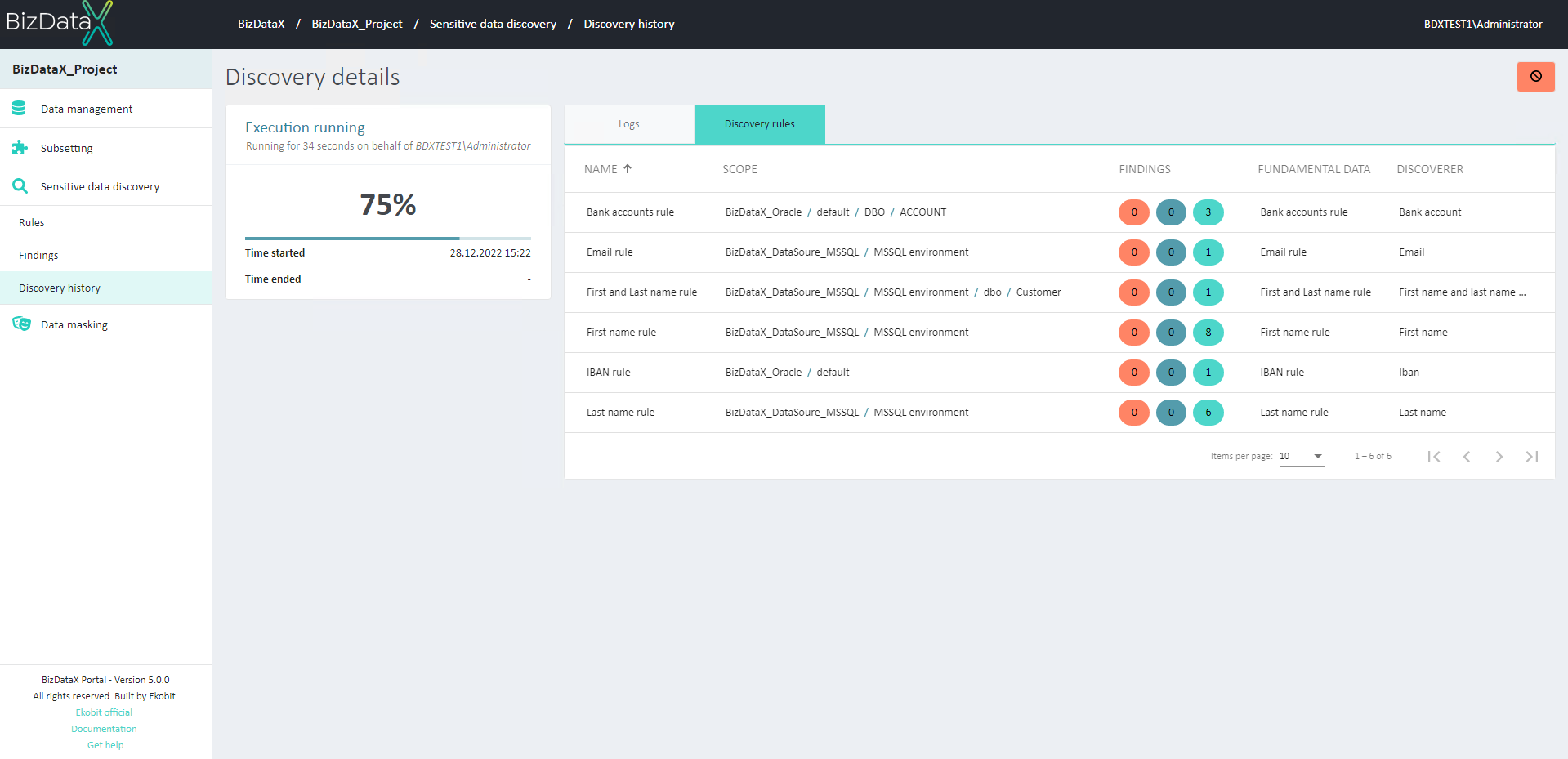Click teal badge 1 for First and Last name rule

(x=1208, y=292)
